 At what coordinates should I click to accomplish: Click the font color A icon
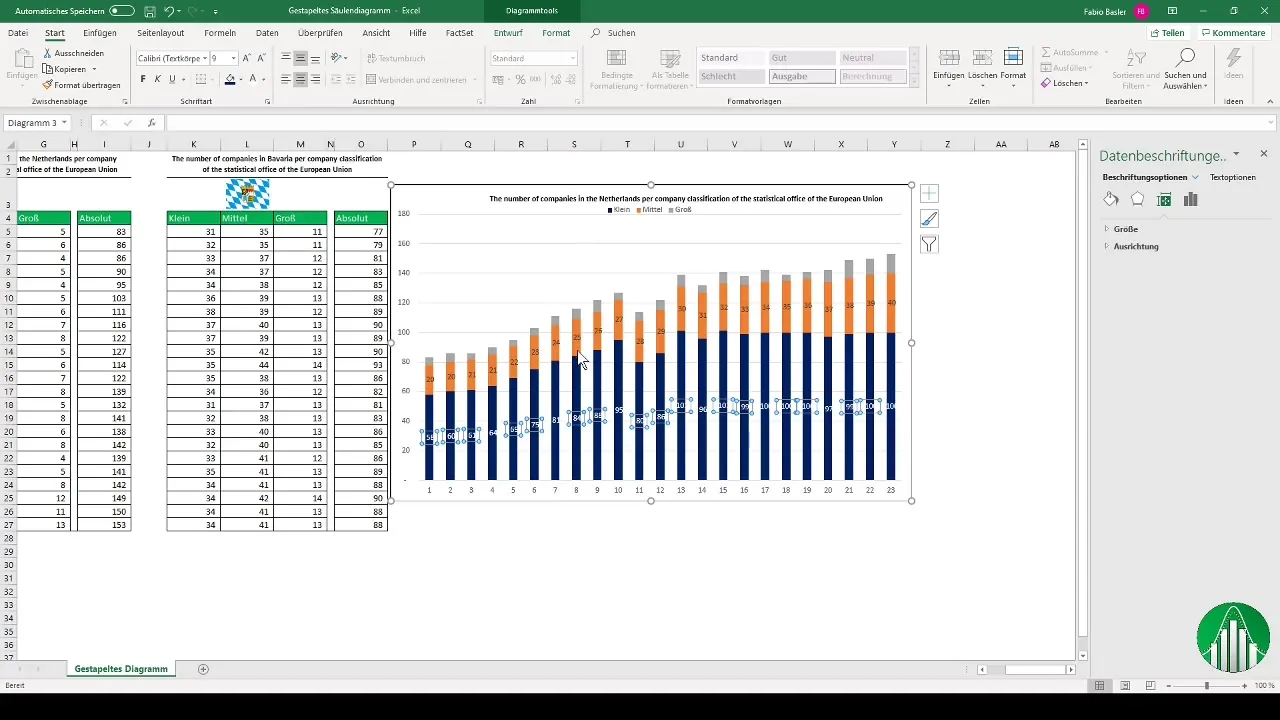pos(254,79)
